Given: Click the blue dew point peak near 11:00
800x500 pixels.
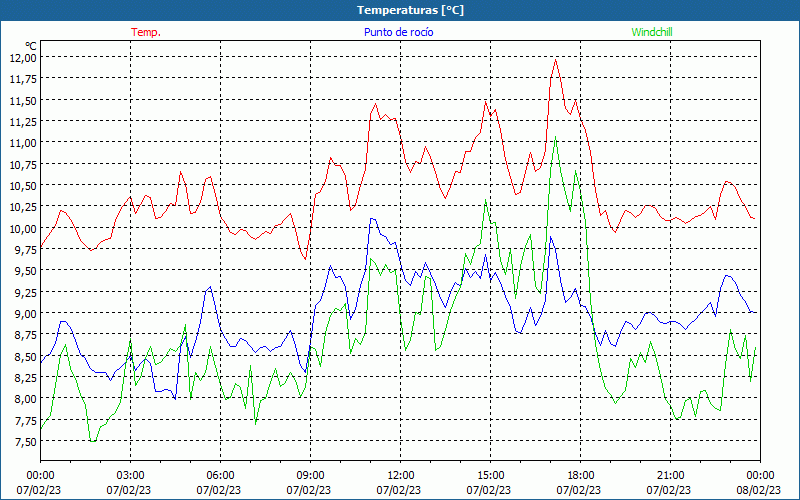Looking at the screenshot, I should click(x=373, y=219).
